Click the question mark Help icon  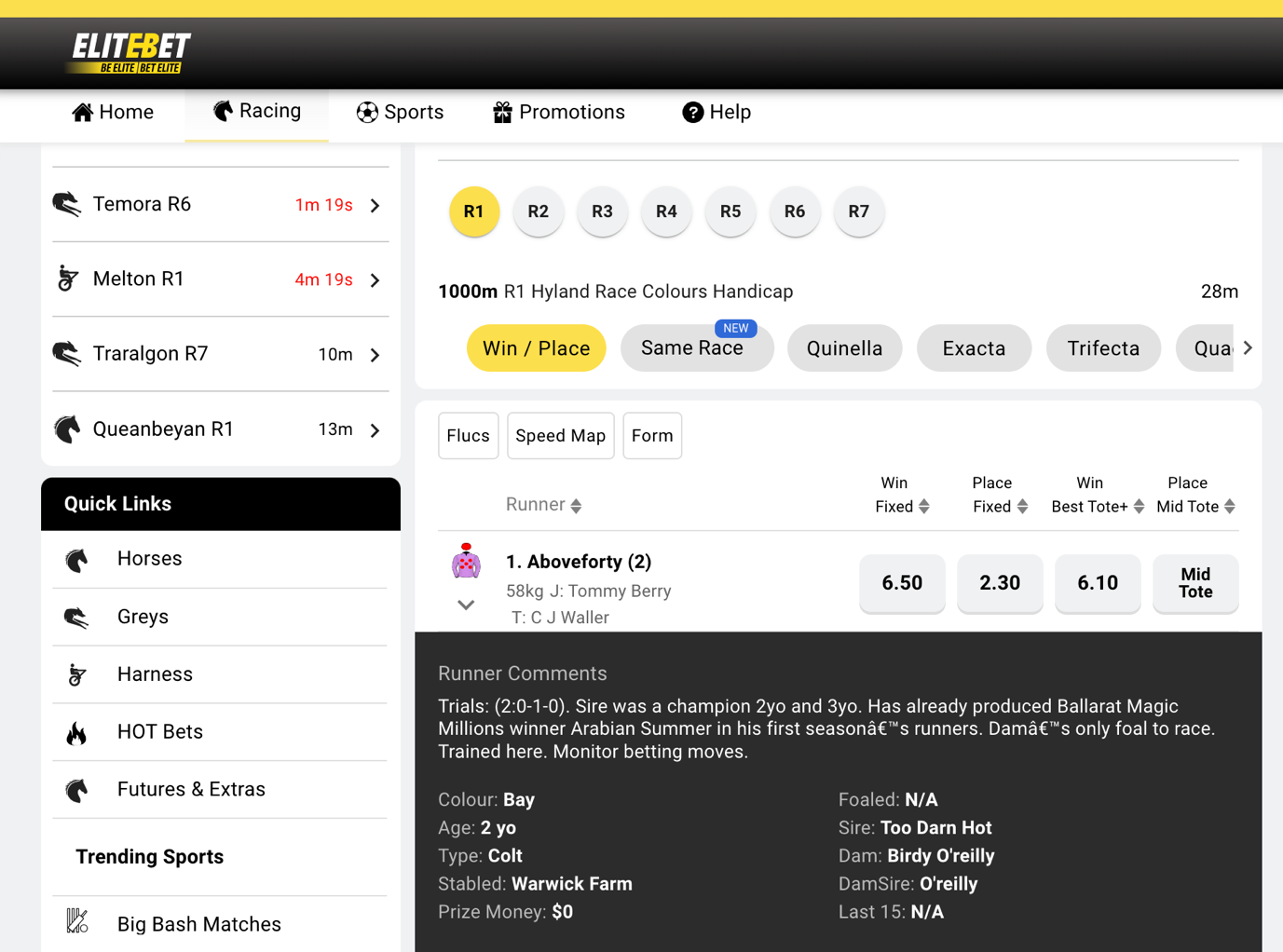pyautogui.click(x=692, y=112)
